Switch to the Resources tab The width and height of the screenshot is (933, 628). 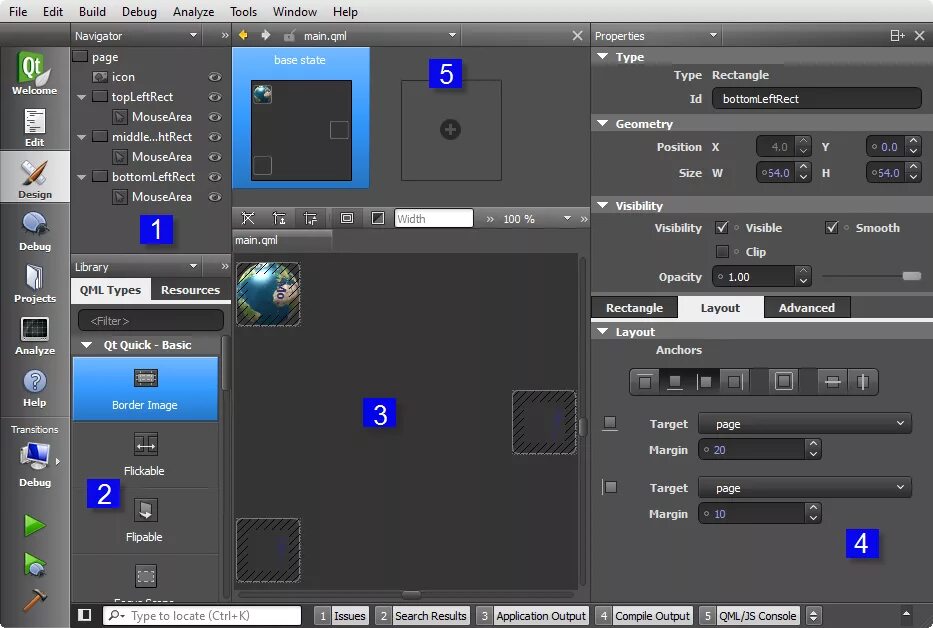click(190, 290)
